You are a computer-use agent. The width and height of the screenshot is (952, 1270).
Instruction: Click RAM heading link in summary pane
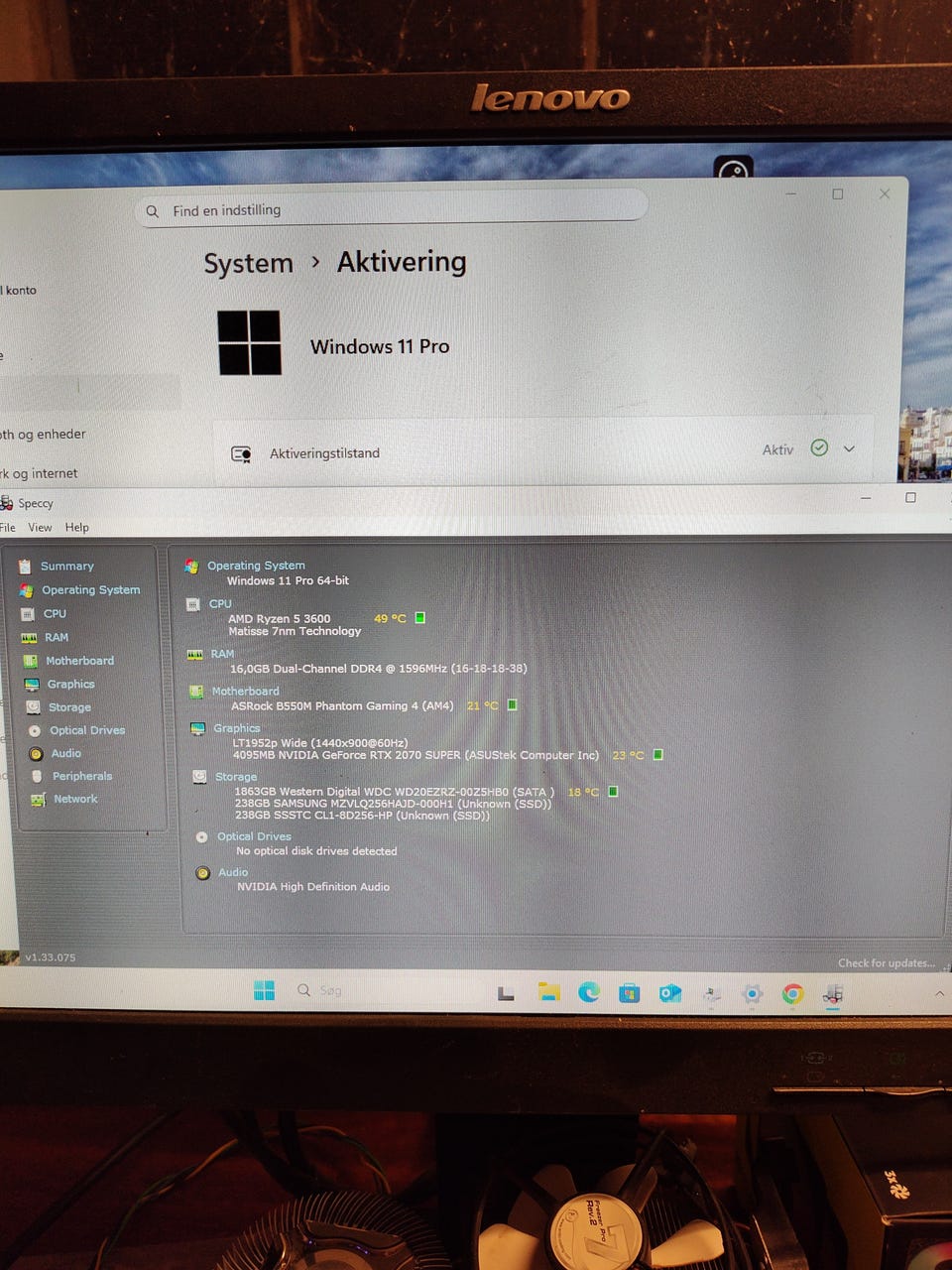222,654
